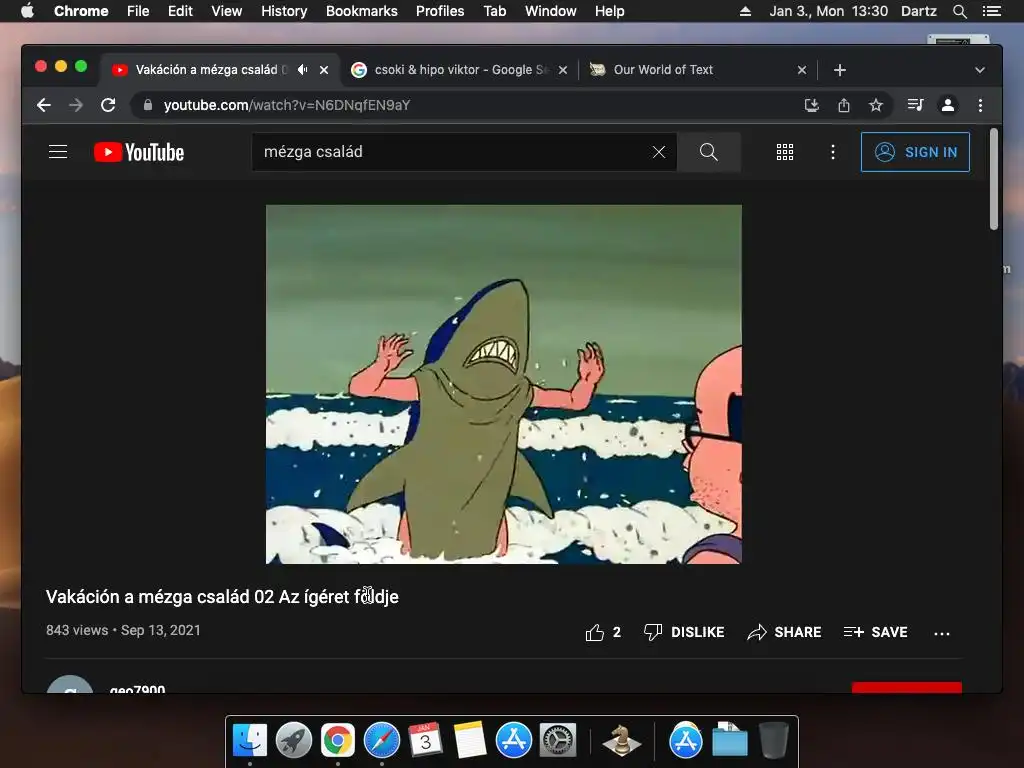The height and width of the screenshot is (768, 1024).
Task: Mute the tab via the speaker icon
Action: click(302, 69)
